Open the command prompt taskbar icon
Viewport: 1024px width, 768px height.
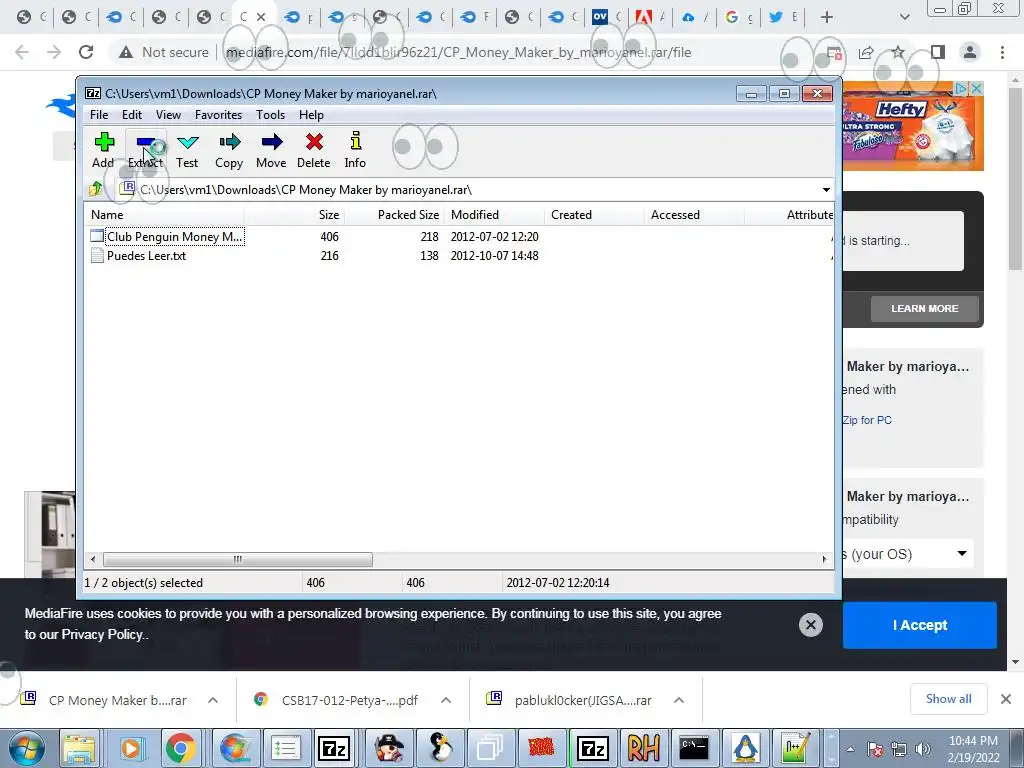pyautogui.click(x=694, y=748)
